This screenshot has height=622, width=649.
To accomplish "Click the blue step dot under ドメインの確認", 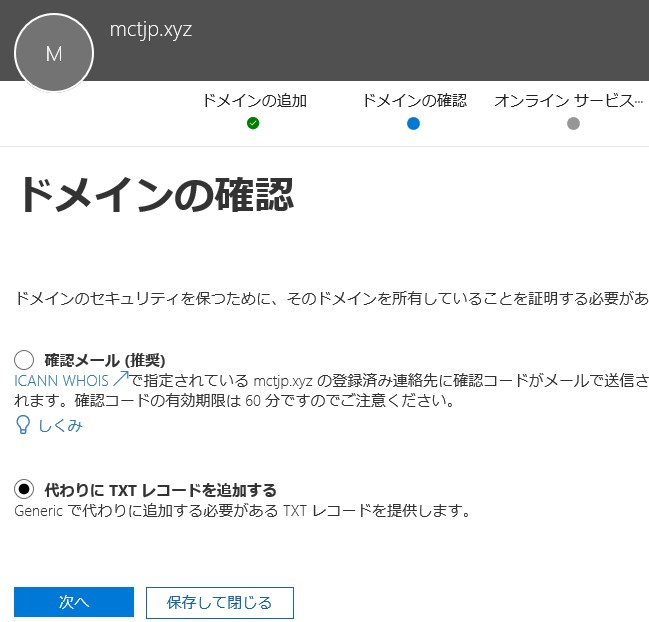I will [413, 123].
